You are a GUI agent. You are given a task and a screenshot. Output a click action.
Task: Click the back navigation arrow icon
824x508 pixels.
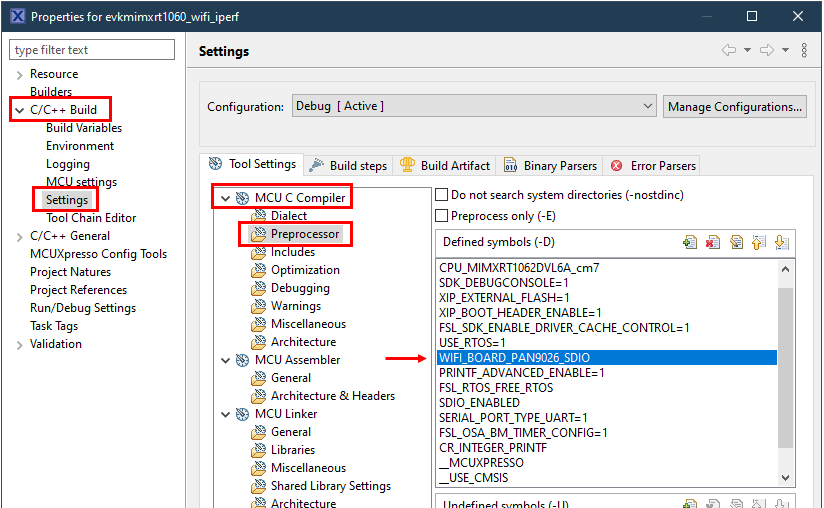(x=729, y=50)
